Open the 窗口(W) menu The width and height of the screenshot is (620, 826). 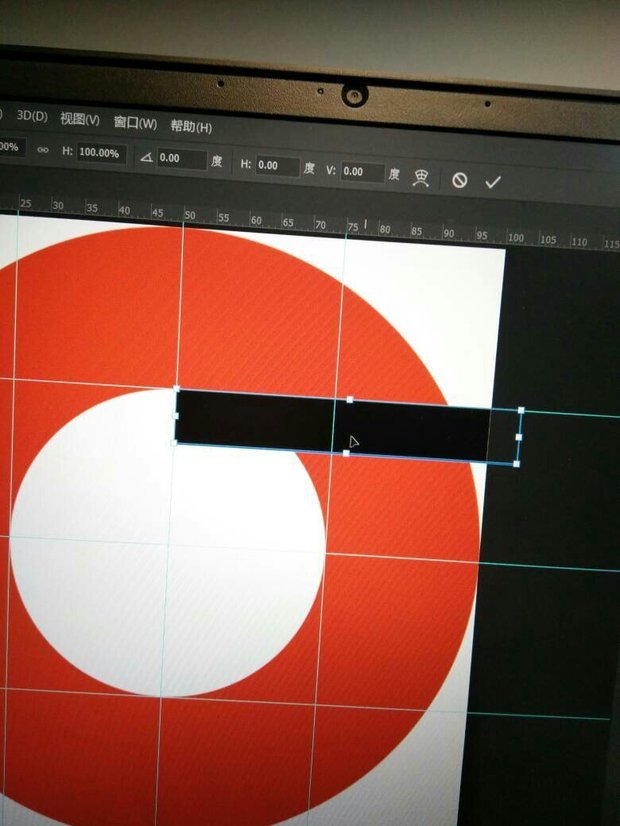point(134,123)
